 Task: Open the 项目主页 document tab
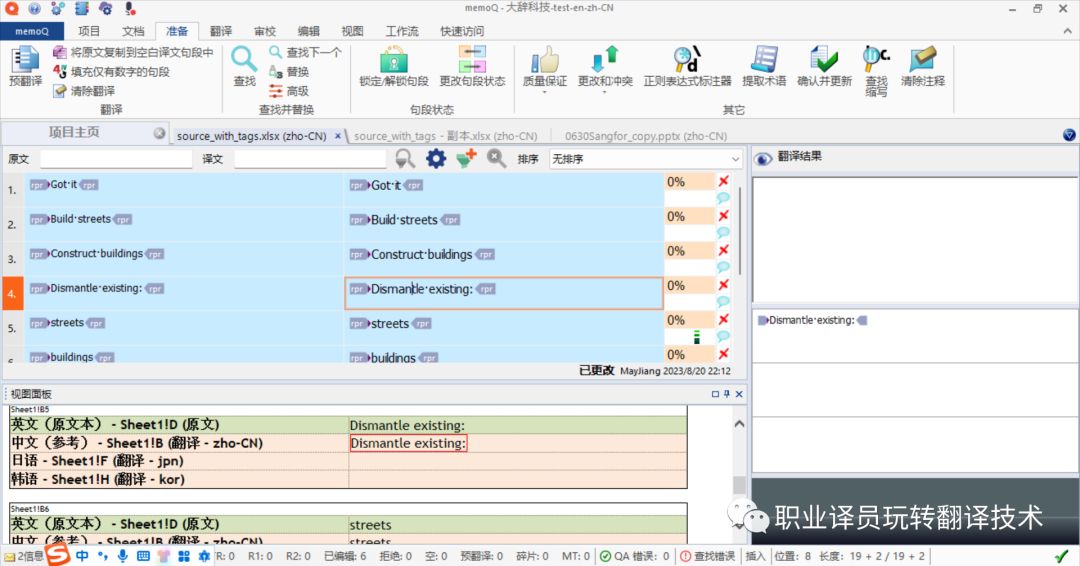pos(74,132)
